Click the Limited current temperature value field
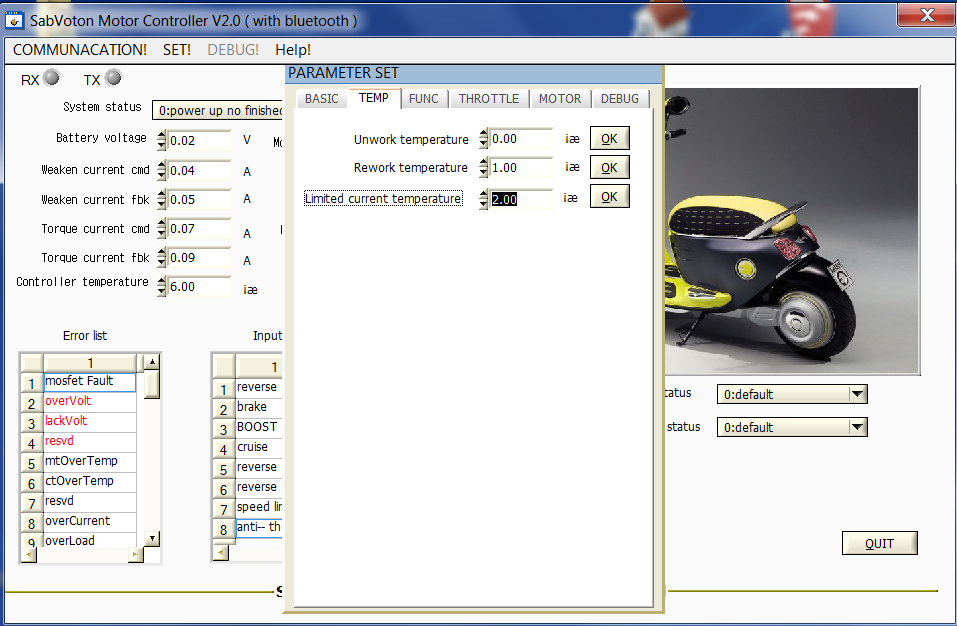Viewport: 957px width, 626px height. (521, 199)
